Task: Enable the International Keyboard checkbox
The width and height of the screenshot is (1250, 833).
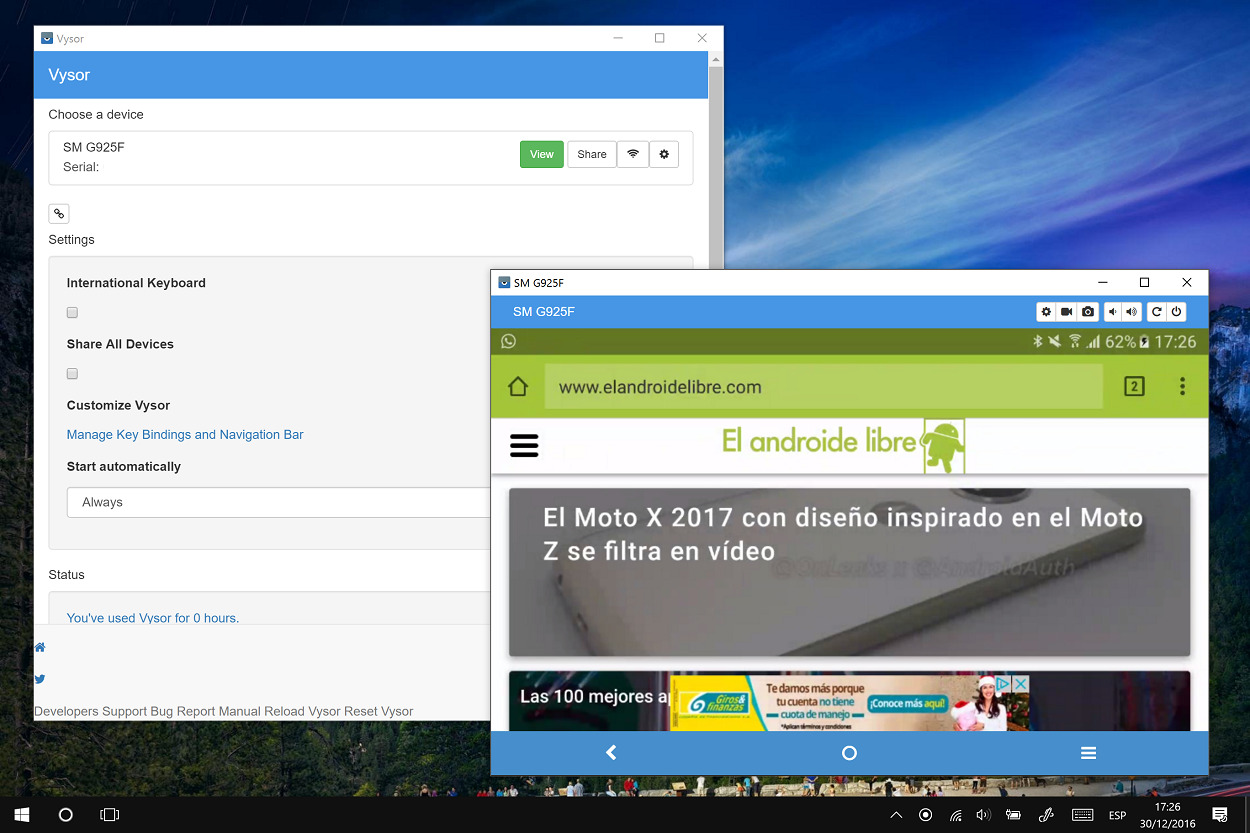Action: pyautogui.click(x=72, y=313)
